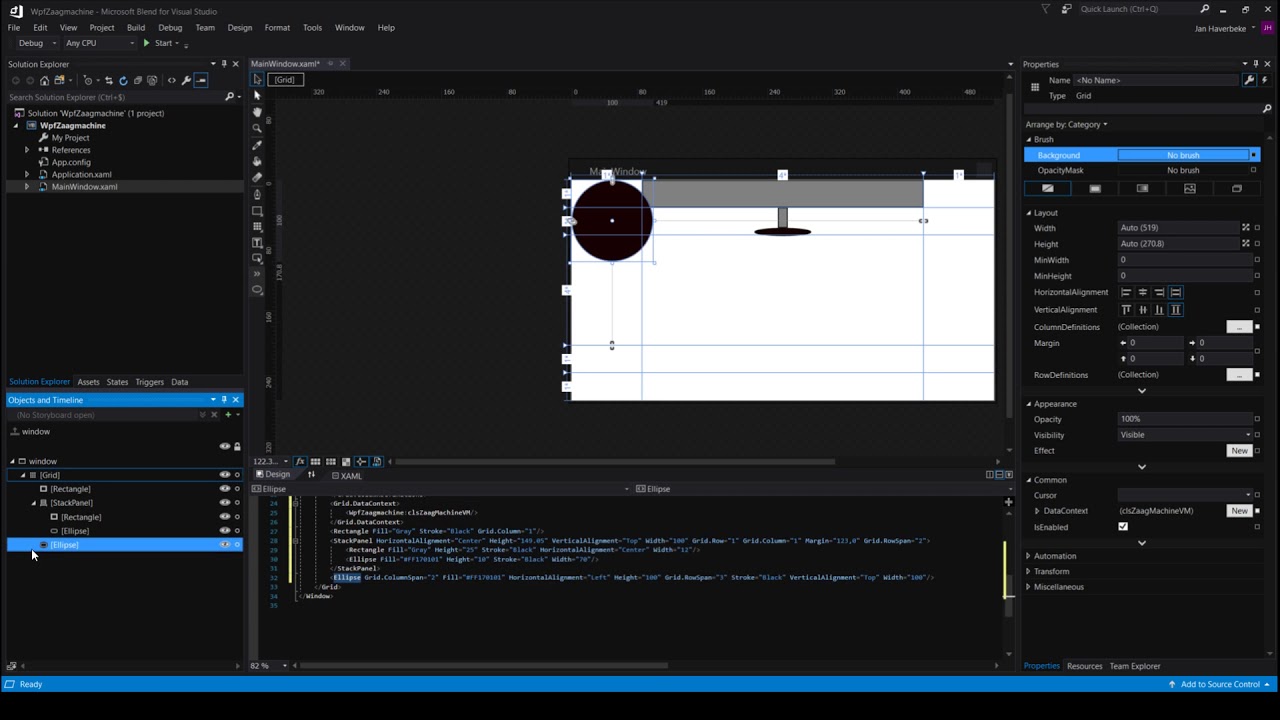Open the Debug configuration dropdown
Viewport: 1280px width, 720px height.
pyautogui.click(x=38, y=43)
